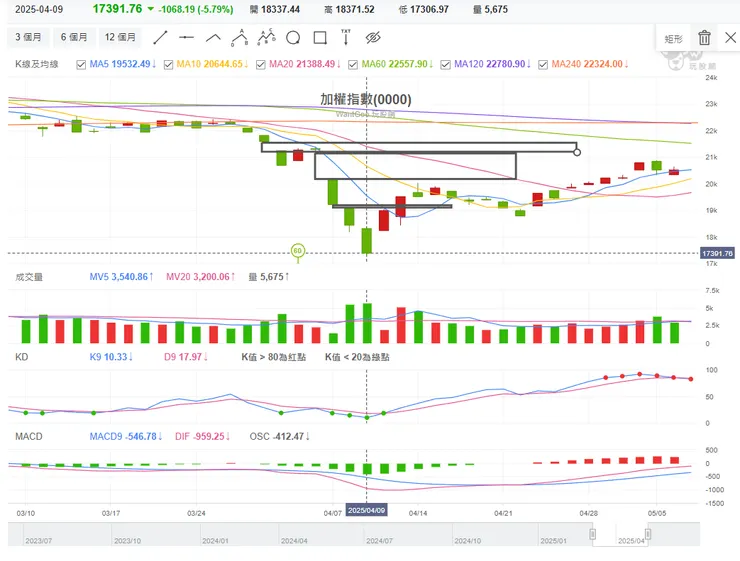This screenshot has width=740, height=561.
Task: Select the circle drawing tool
Action: coord(293,37)
